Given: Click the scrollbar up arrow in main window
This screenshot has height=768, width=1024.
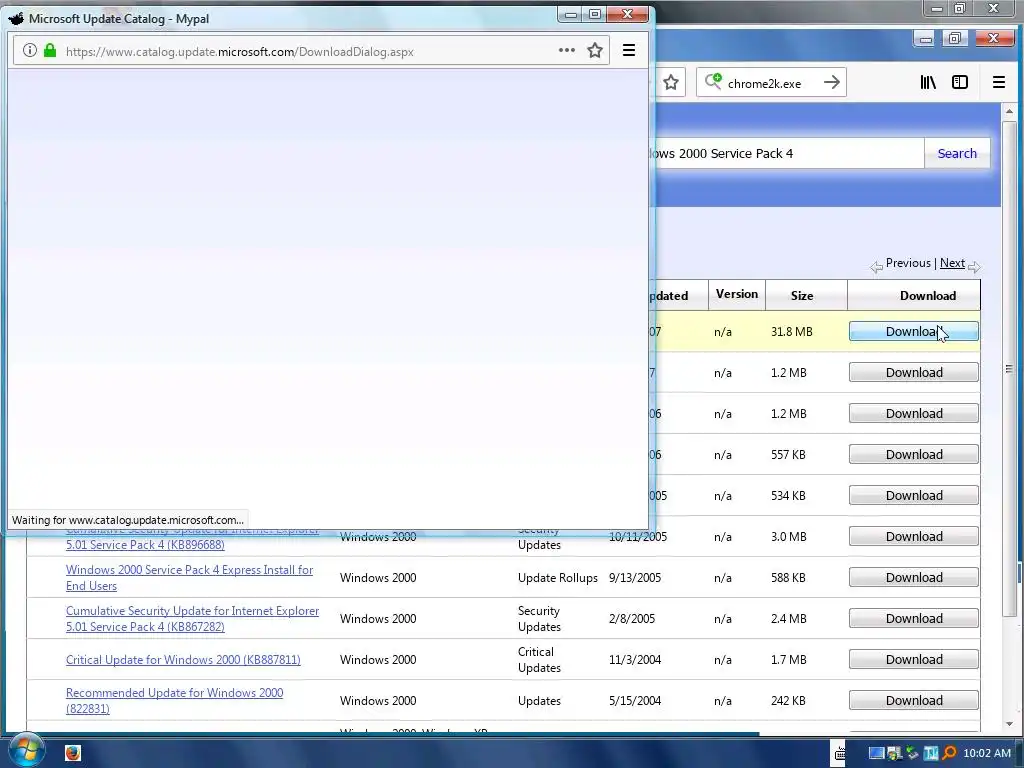Looking at the screenshot, I should [x=1010, y=112].
